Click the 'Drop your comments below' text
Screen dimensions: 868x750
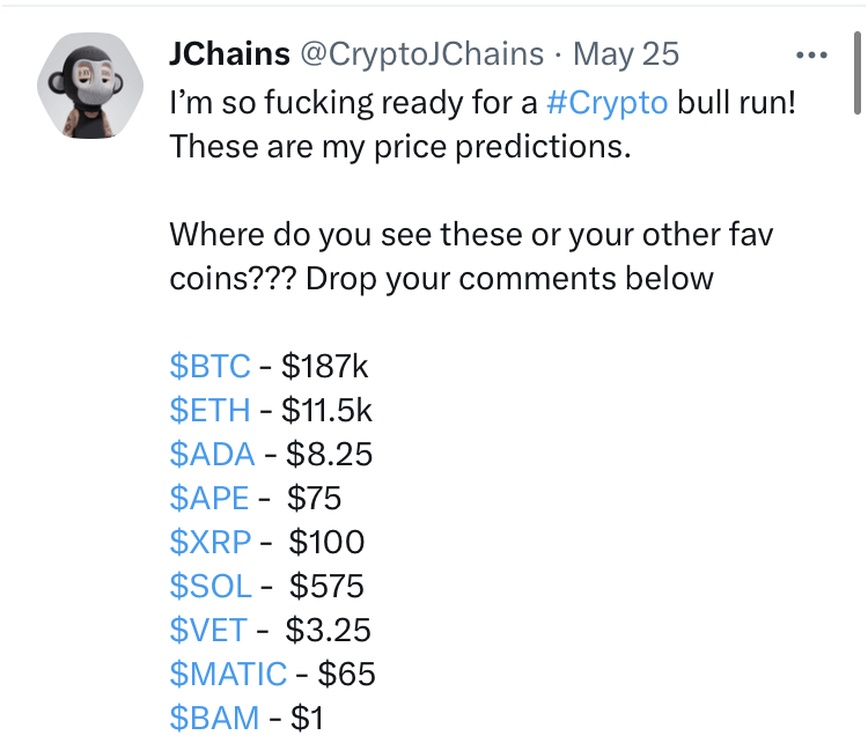coord(509,278)
